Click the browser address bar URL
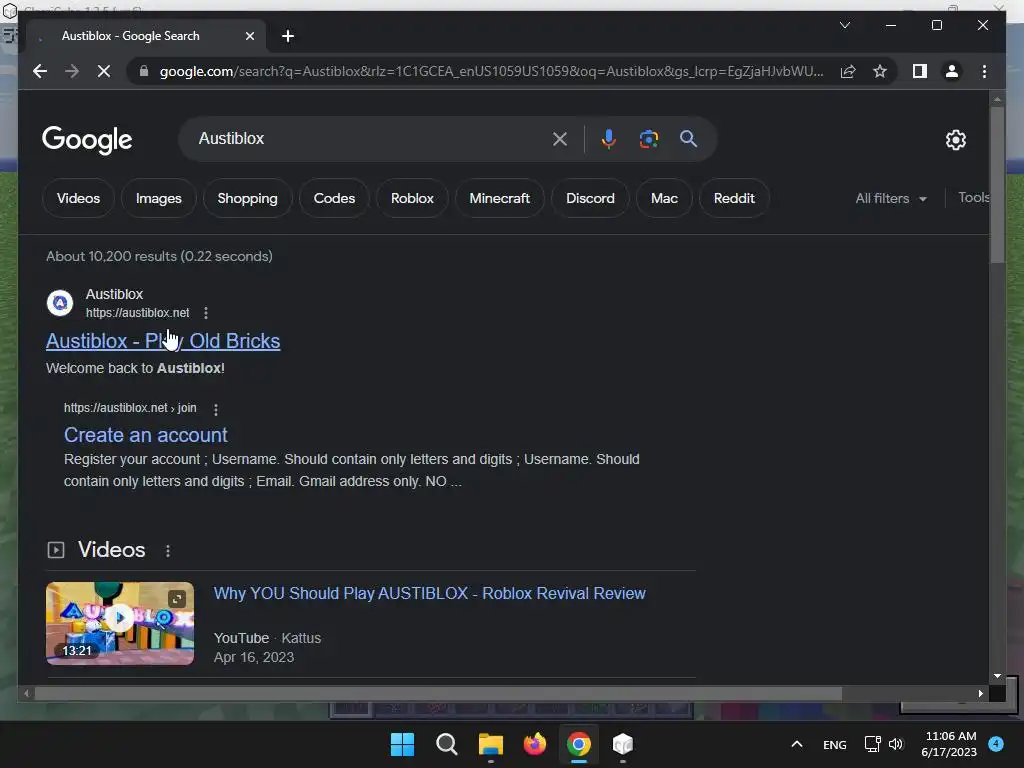Viewport: 1024px width, 768px height. coord(491,71)
